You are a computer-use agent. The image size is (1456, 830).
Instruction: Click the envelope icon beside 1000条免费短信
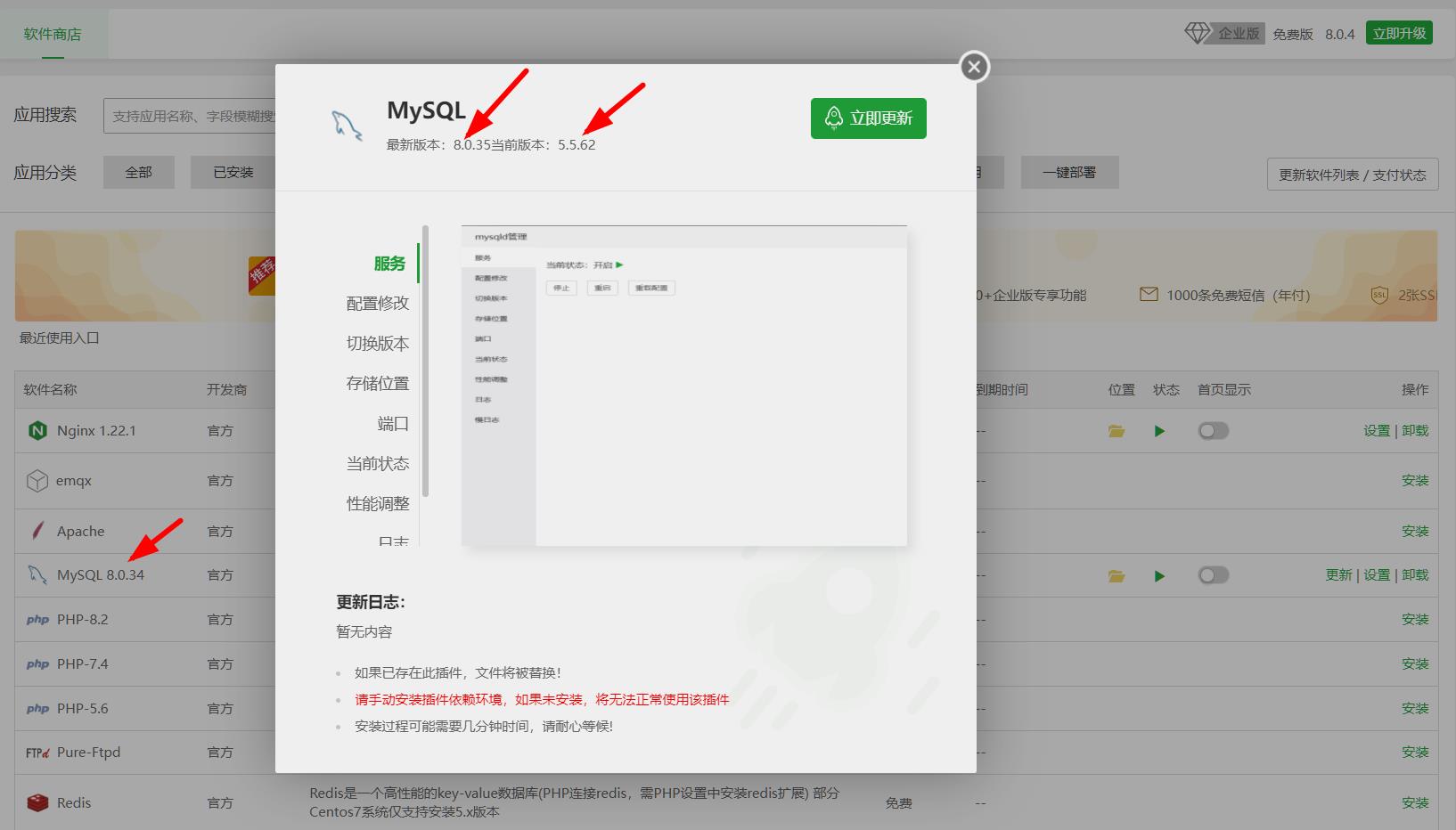[1149, 294]
